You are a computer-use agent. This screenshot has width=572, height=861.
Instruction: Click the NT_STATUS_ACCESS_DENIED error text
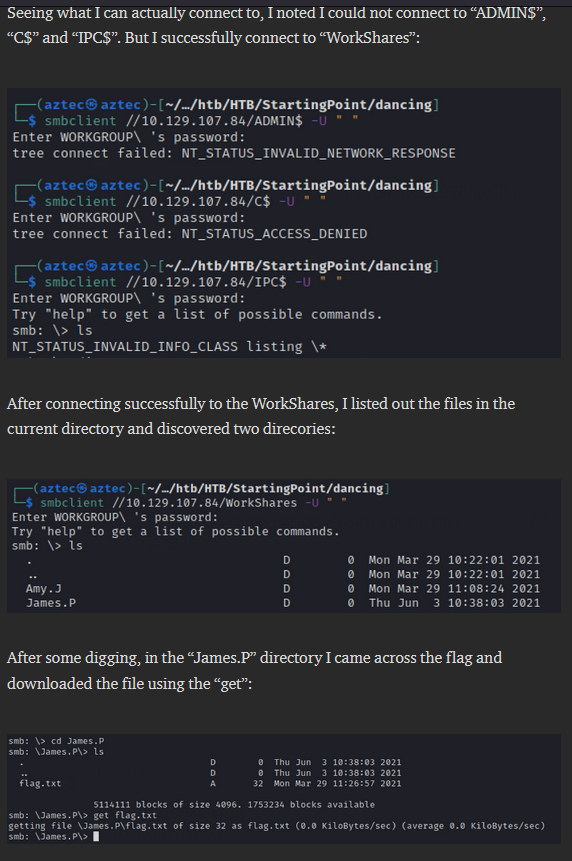(274, 234)
